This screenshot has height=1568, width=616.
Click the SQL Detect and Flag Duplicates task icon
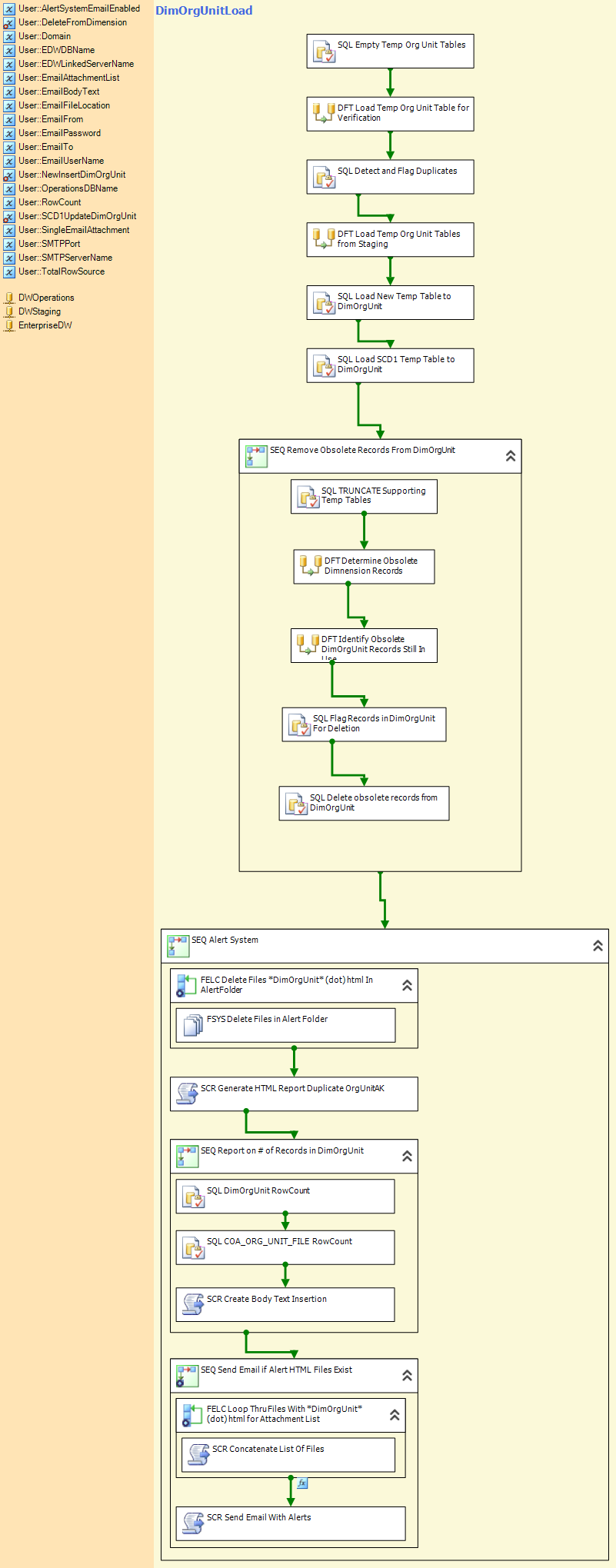tap(324, 178)
